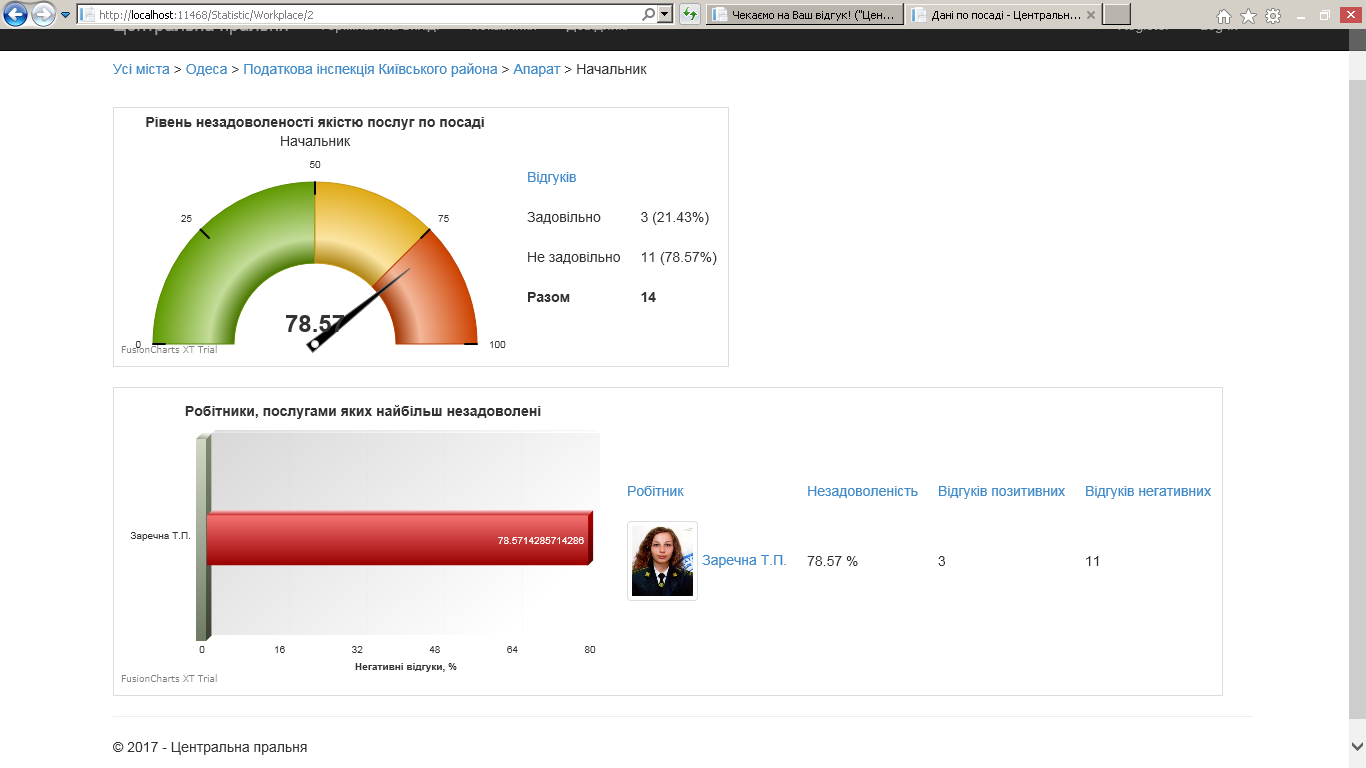Open the browser Tools gear menu

1273,16
